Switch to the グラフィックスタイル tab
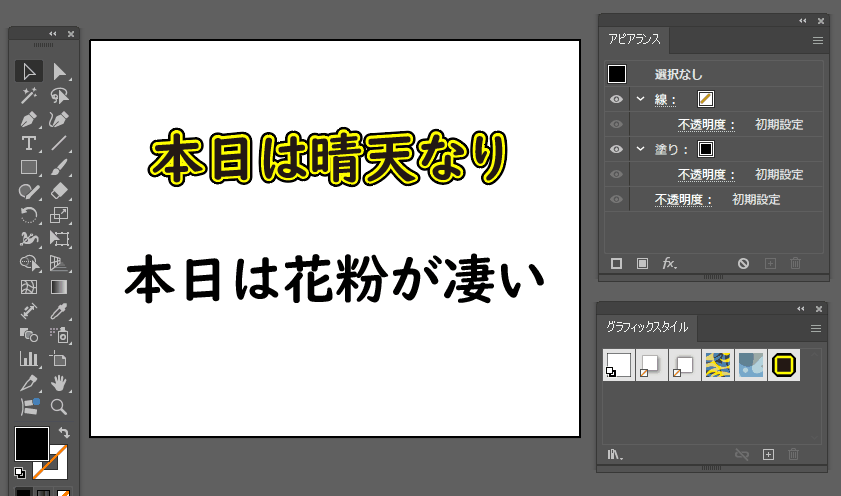Image resolution: width=841 pixels, height=496 pixels. point(646,328)
